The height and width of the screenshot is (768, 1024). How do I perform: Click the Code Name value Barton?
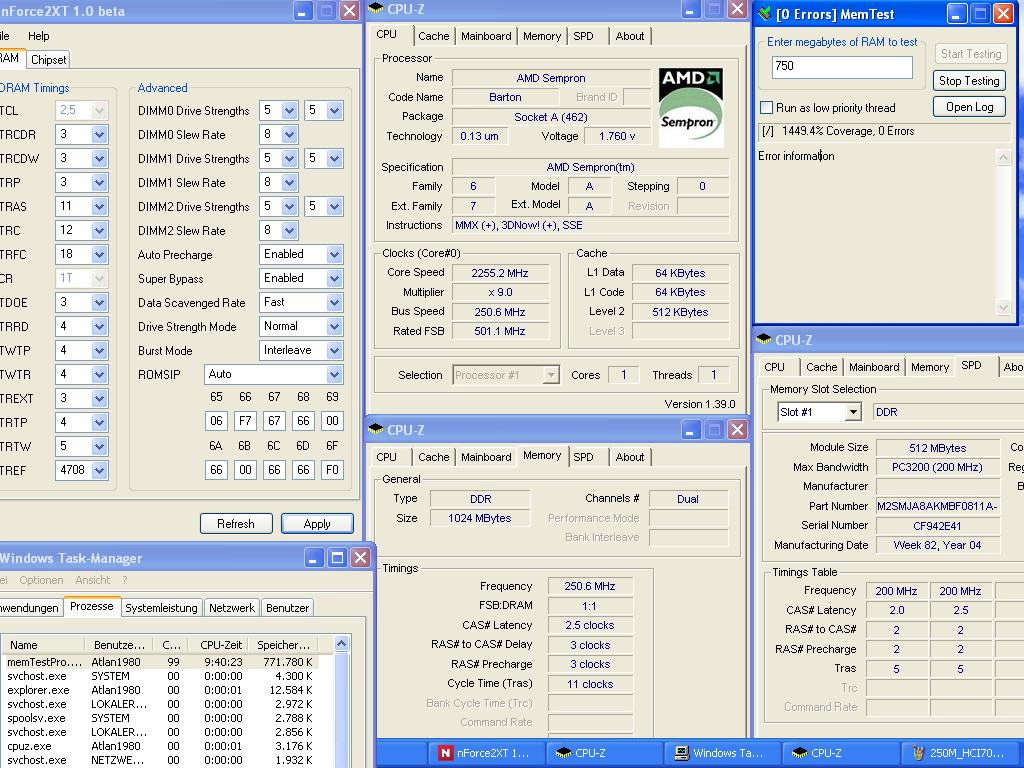tap(505, 97)
